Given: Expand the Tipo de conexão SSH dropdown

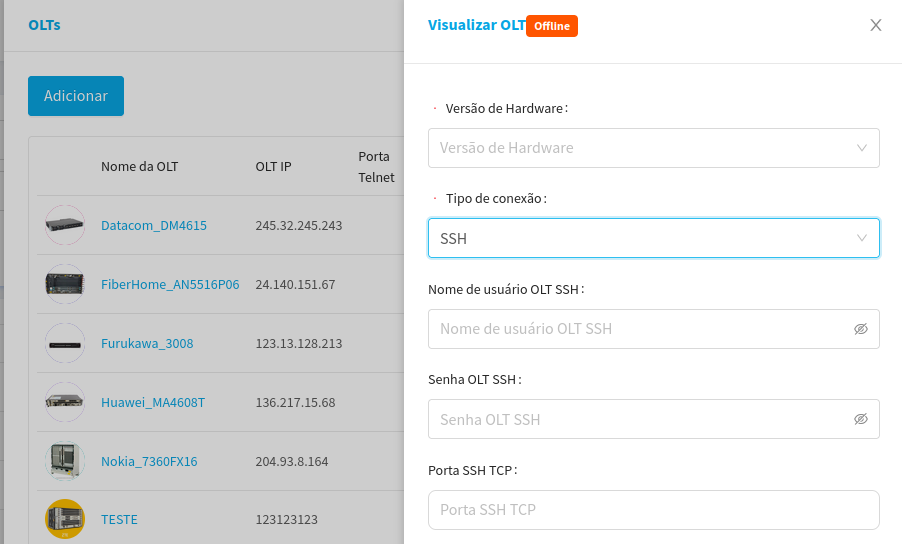Looking at the screenshot, I should point(653,239).
